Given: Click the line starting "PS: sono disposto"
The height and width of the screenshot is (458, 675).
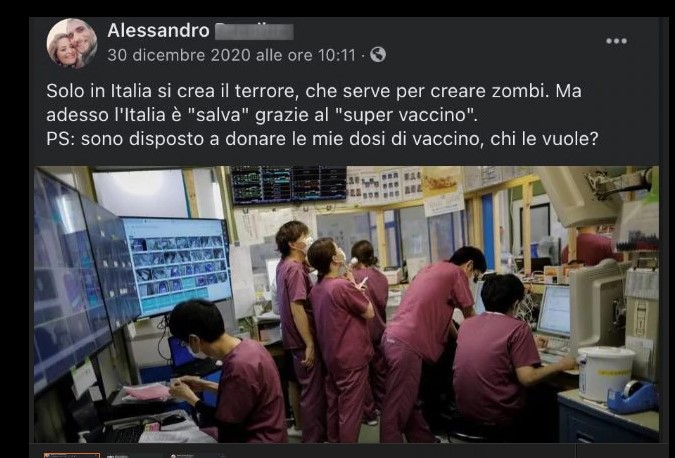Looking at the screenshot, I should [x=322, y=139].
